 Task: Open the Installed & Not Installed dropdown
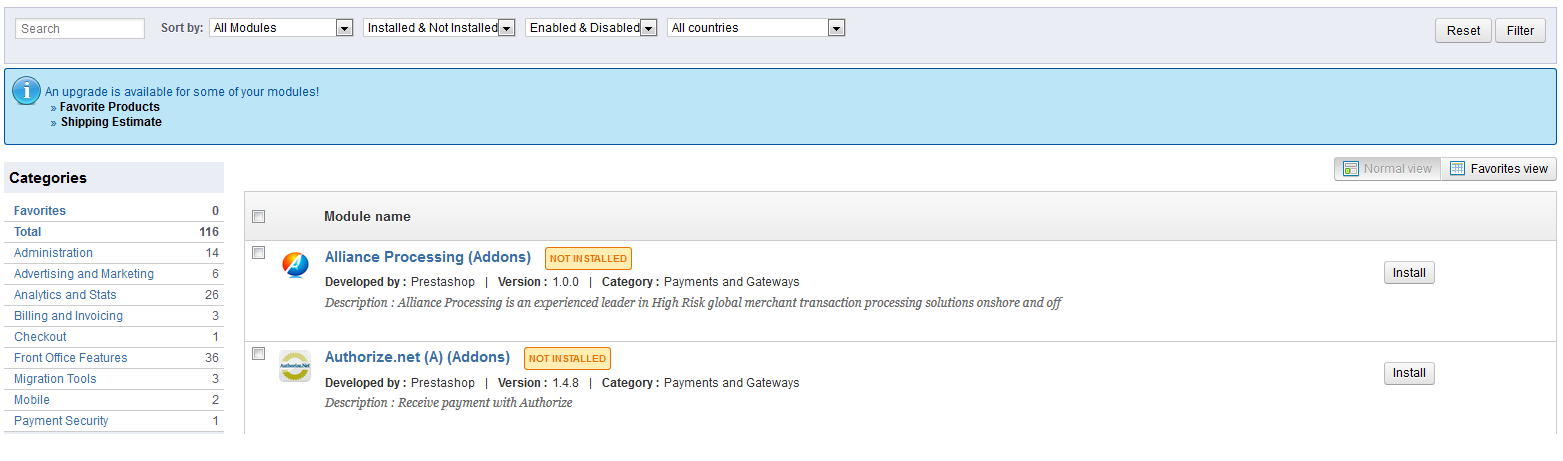pyautogui.click(x=439, y=28)
